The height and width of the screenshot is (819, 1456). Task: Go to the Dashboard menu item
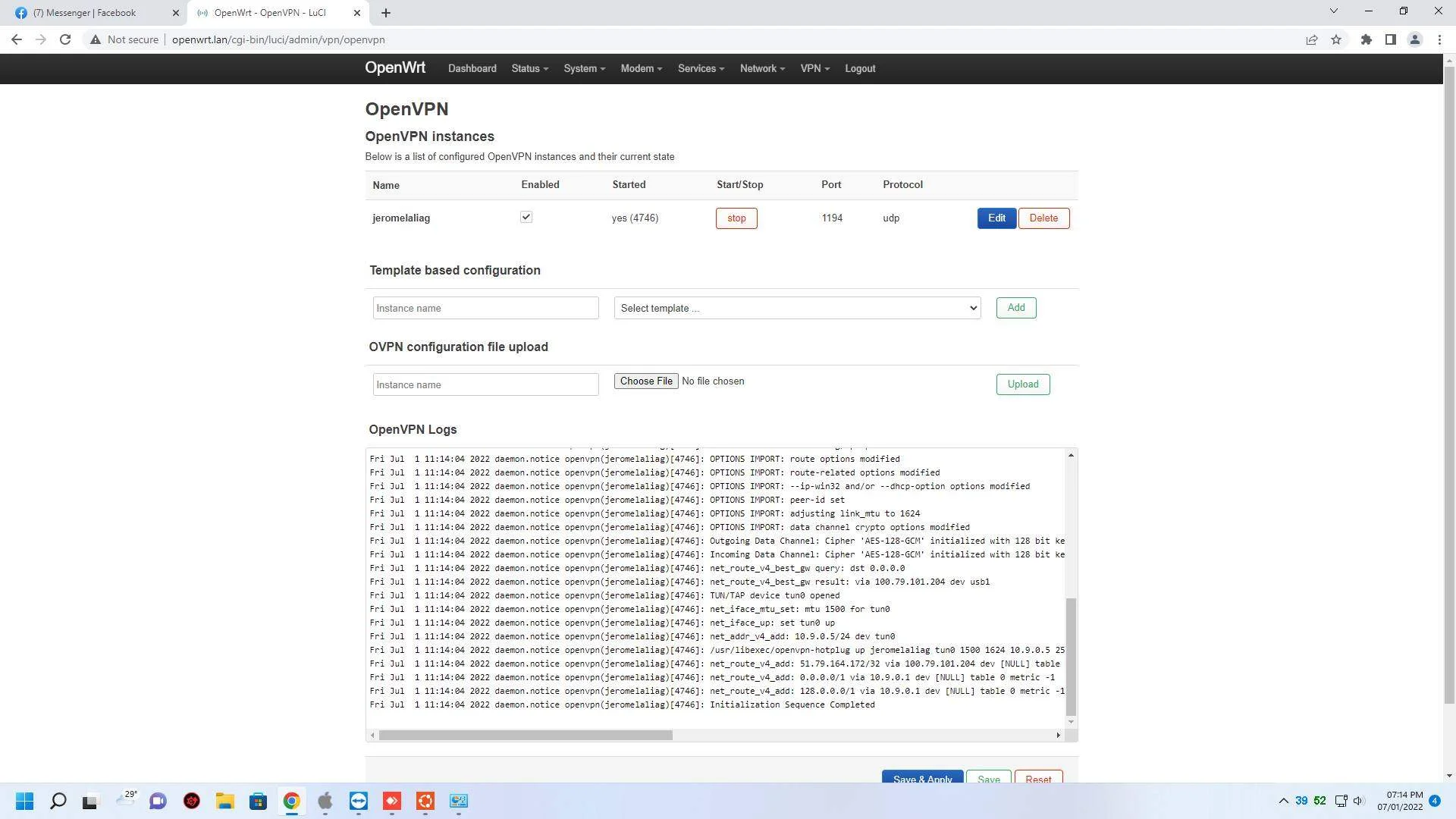472,68
